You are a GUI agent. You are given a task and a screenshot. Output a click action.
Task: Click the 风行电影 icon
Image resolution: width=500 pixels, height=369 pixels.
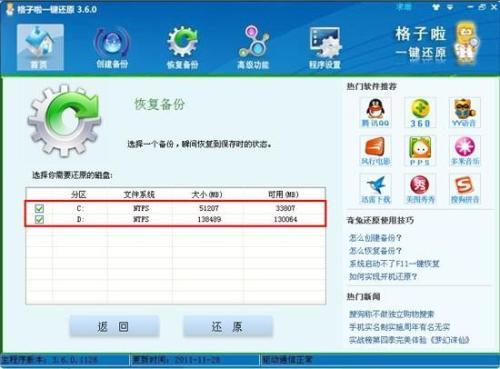[x=376, y=151]
